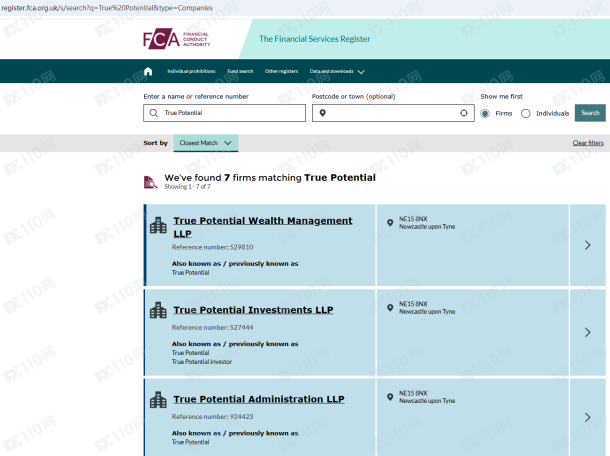Click building icon for Investments LLP
This screenshot has height=456, width=610.
pyautogui.click(x=158, y=310)
